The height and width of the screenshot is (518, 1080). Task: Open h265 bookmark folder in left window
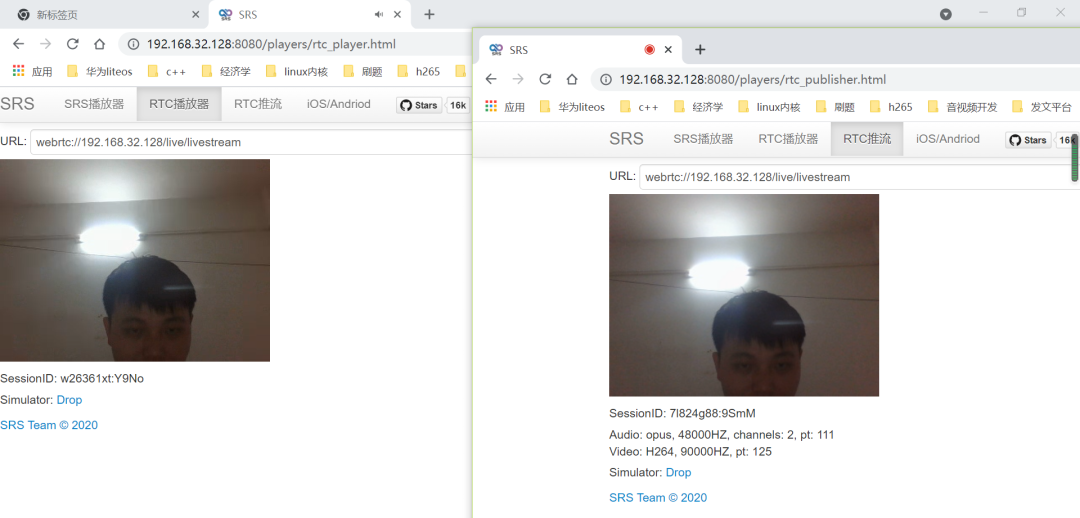419,71
